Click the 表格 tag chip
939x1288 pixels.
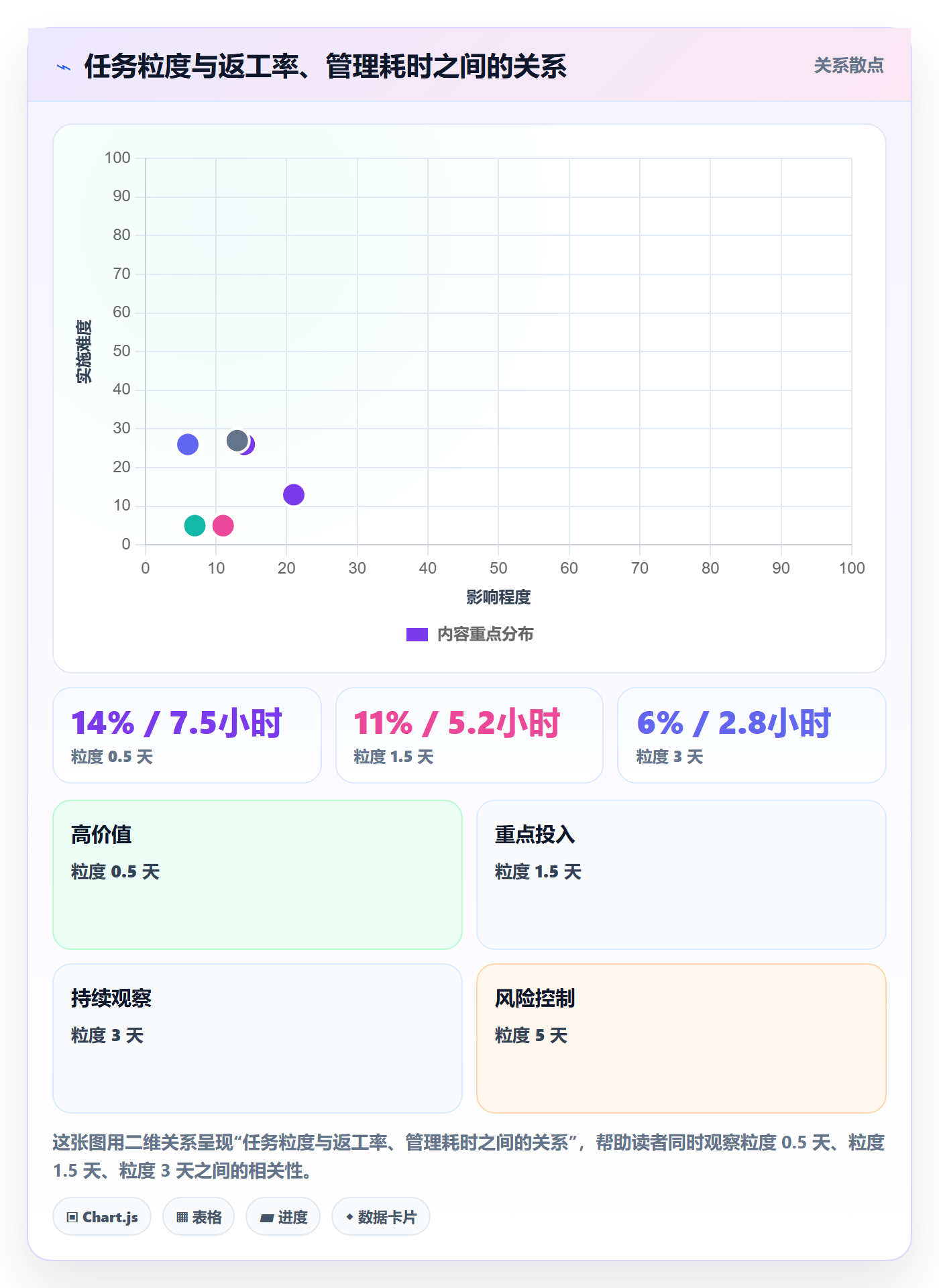coord(199,1217)
